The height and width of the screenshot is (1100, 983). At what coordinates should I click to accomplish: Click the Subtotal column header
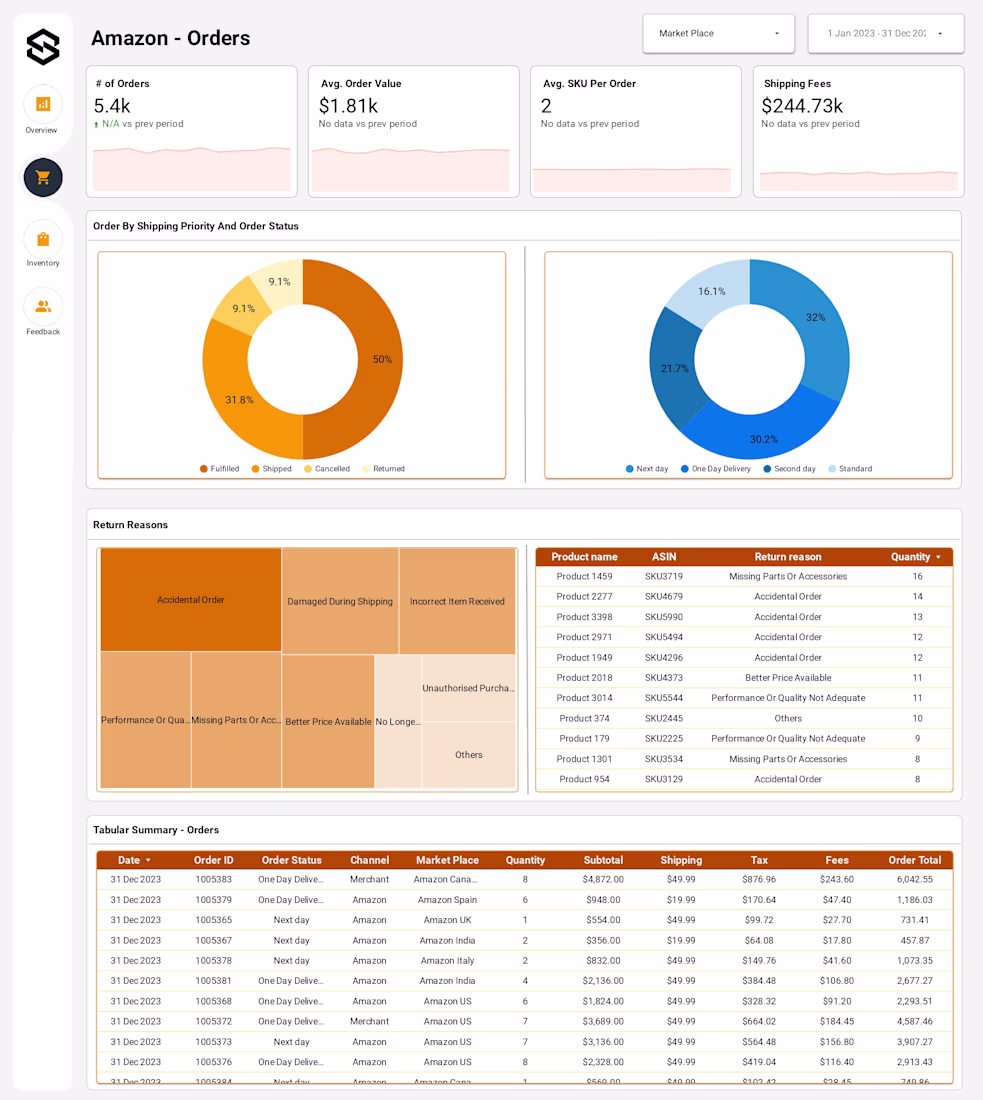[603, 860]
